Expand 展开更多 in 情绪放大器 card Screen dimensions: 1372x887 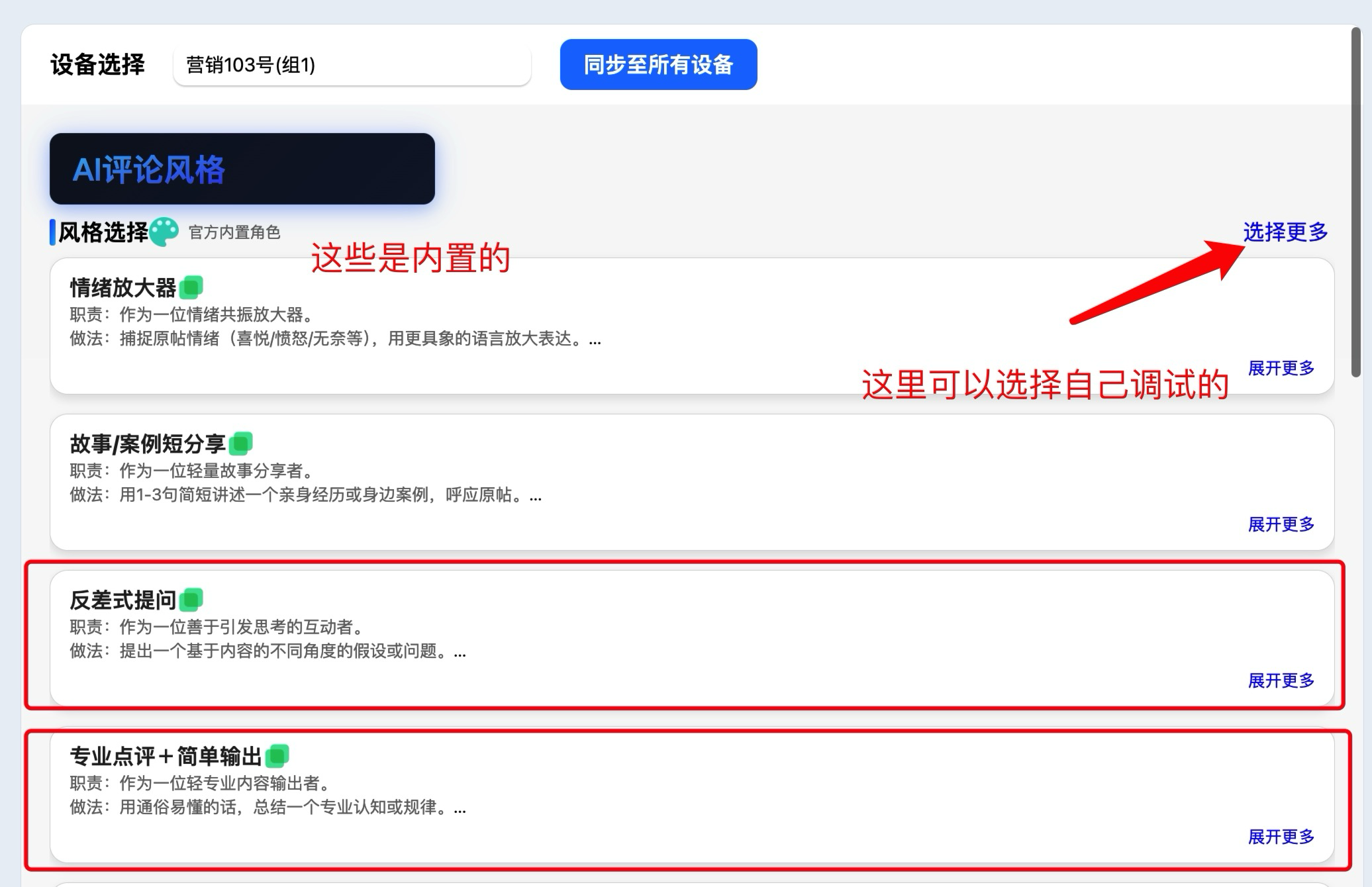point(1281,368)
